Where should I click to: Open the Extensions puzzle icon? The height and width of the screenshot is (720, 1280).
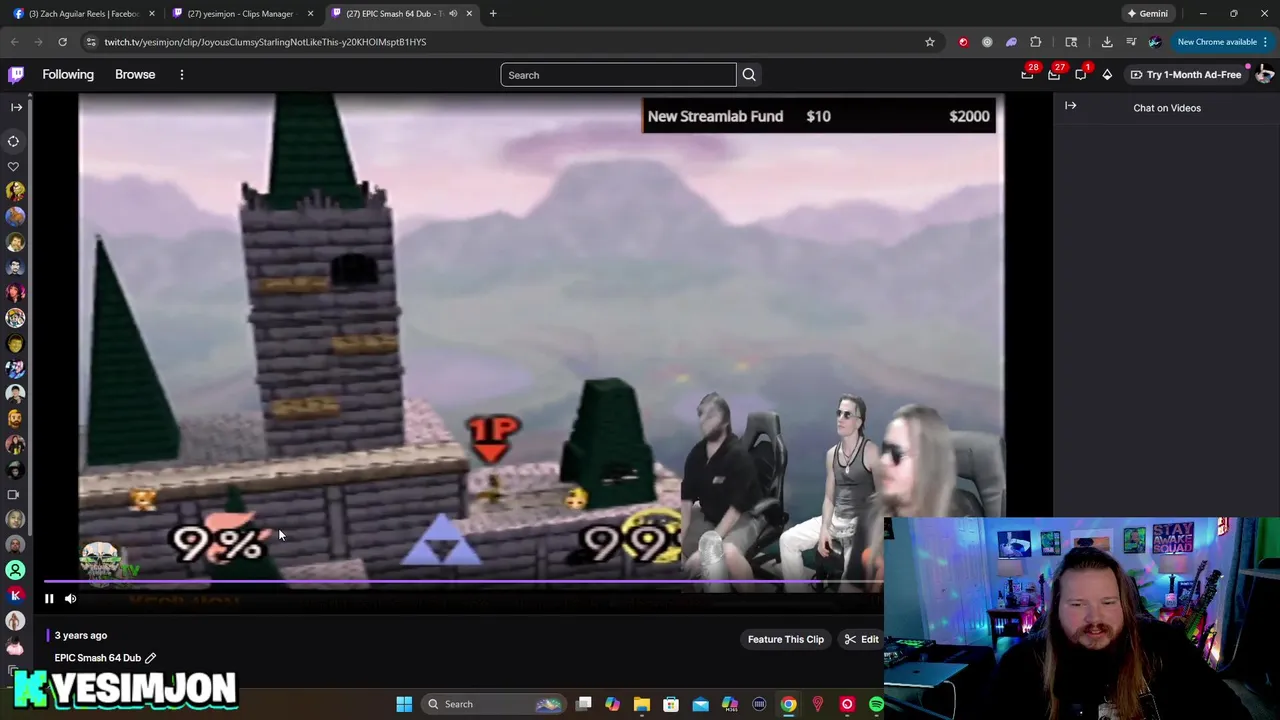coord(1036,42)
